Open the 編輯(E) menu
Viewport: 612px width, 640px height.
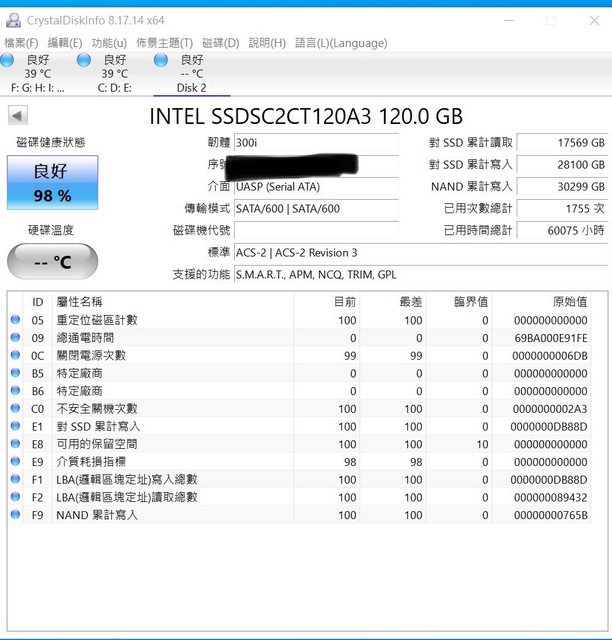pyautogui.click(x=65, y=43)
